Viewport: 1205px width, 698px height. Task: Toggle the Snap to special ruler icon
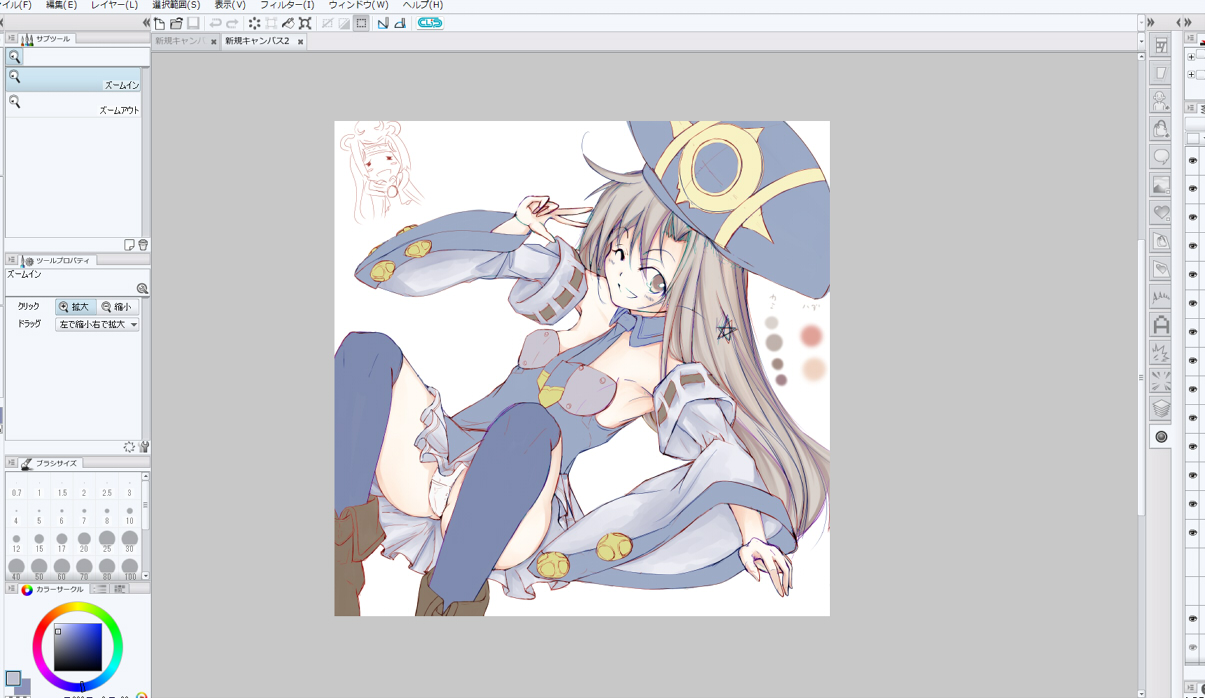point(400,23)
